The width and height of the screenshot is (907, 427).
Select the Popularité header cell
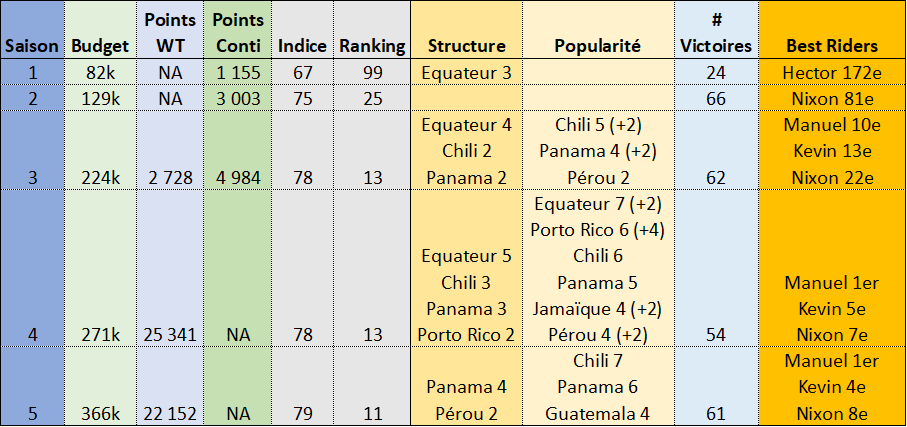(597, 46)
